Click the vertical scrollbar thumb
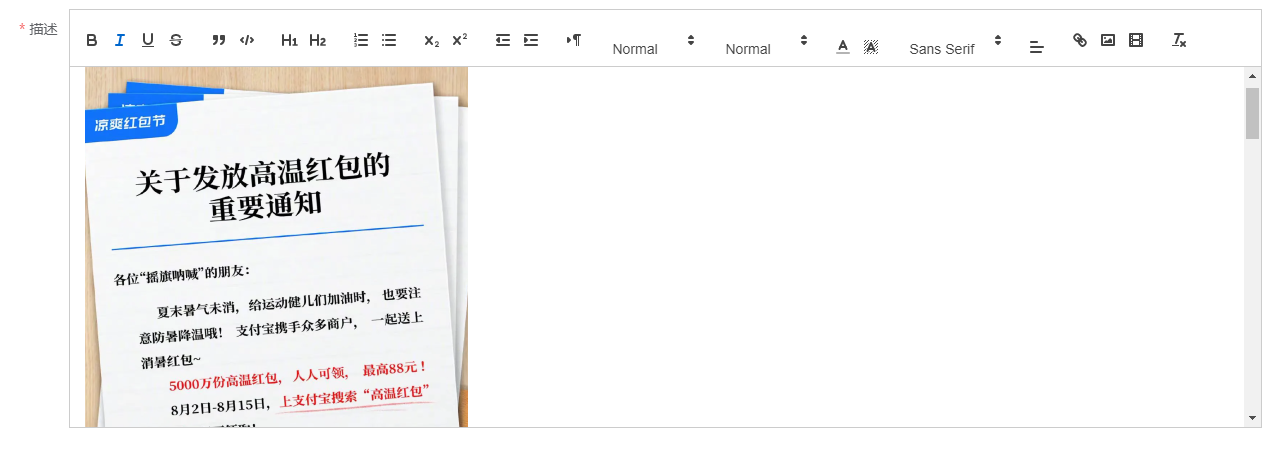Screen dimensions: 1272x456 pos(1252,113)
